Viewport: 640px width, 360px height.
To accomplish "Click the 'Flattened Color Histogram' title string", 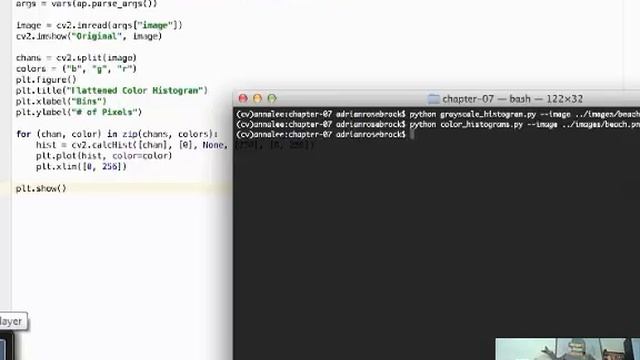I will 137,91.
